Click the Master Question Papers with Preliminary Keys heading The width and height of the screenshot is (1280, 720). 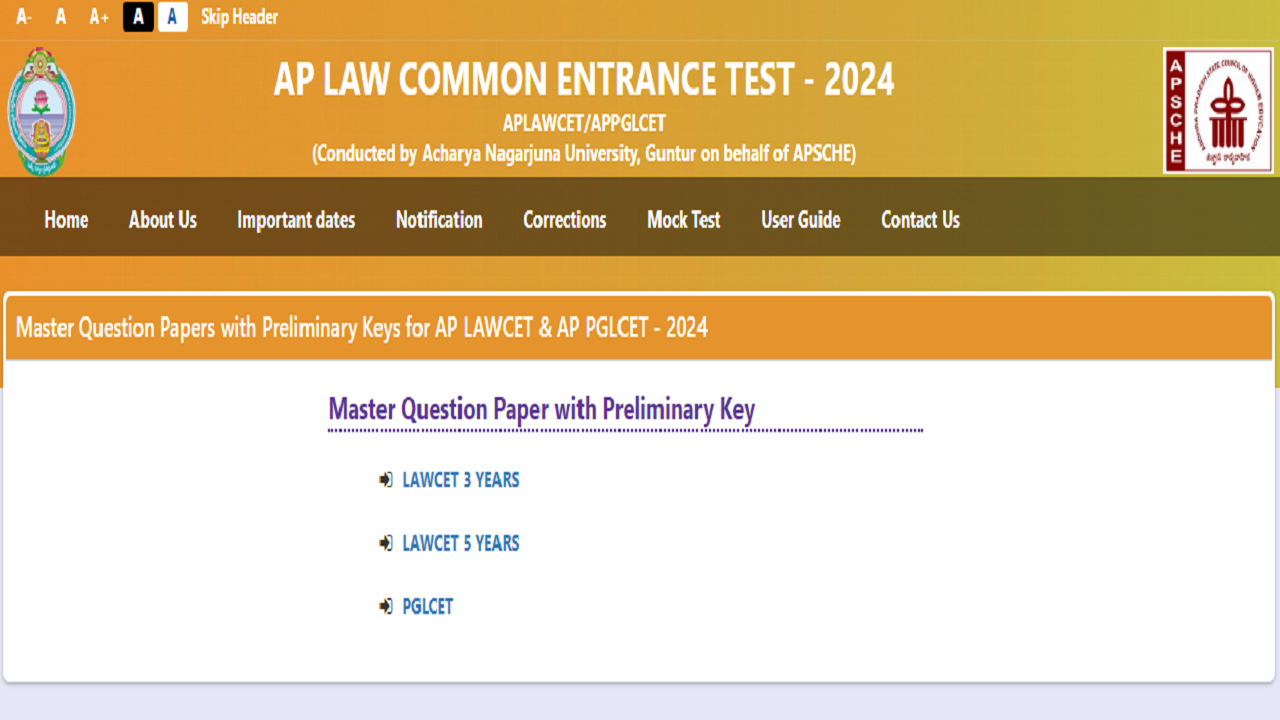tap(362, 328)
